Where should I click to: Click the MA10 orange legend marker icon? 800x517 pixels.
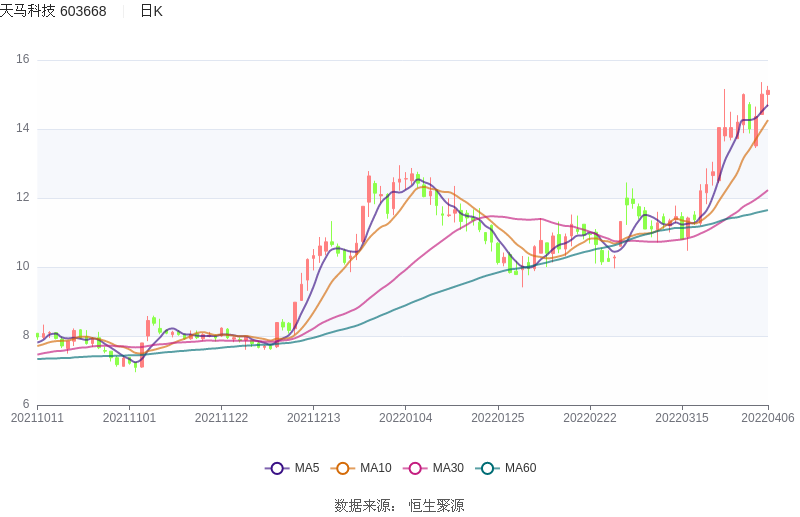(x=343, y=468)
